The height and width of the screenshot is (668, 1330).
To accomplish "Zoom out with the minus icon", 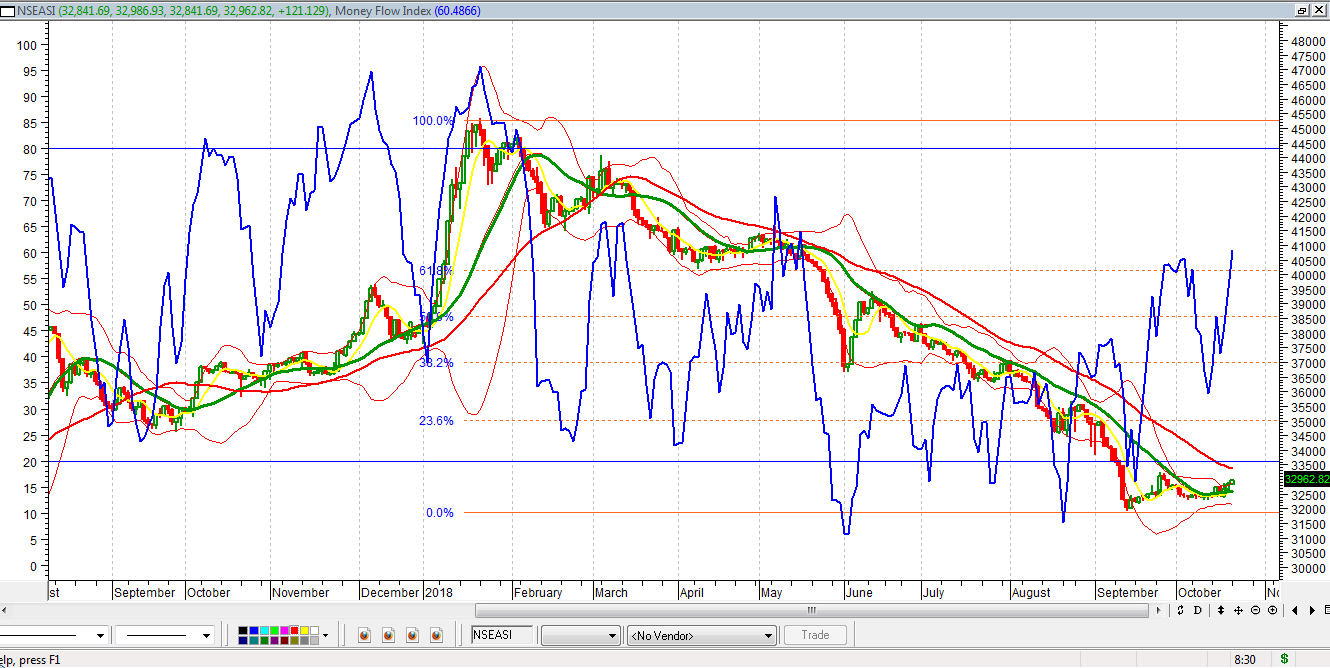I will pos(1257,610).
